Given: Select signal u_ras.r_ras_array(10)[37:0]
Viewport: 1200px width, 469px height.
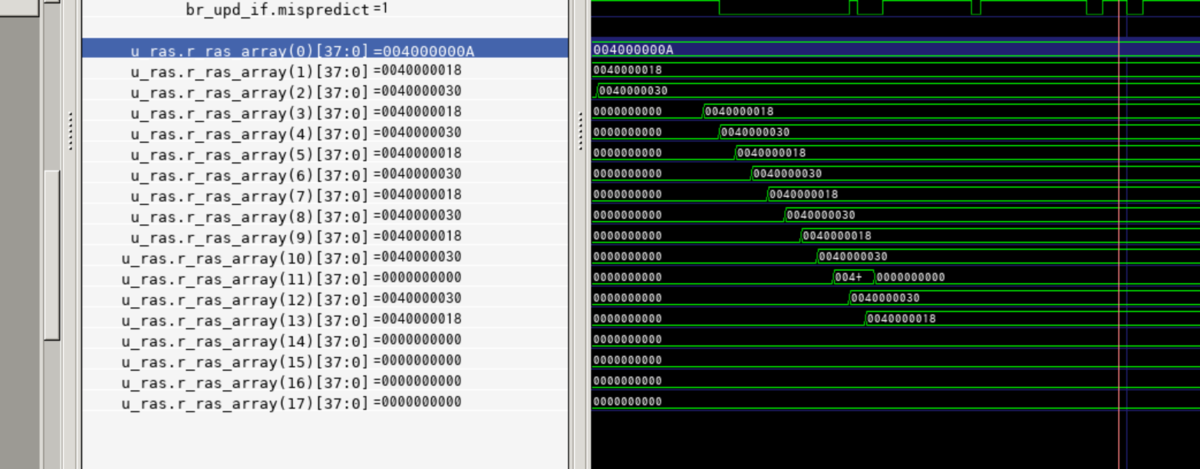Looking at the screenshot, I should (x=325, y=256).
